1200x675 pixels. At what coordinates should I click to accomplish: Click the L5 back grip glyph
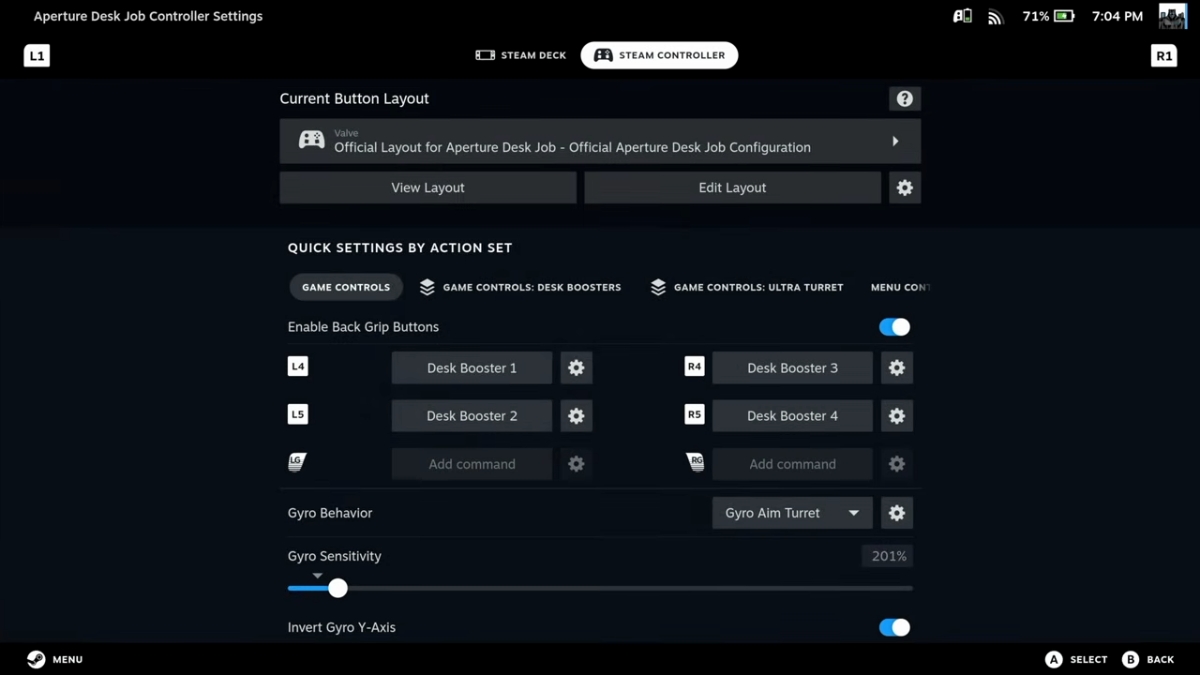click(x=298, y=414)
